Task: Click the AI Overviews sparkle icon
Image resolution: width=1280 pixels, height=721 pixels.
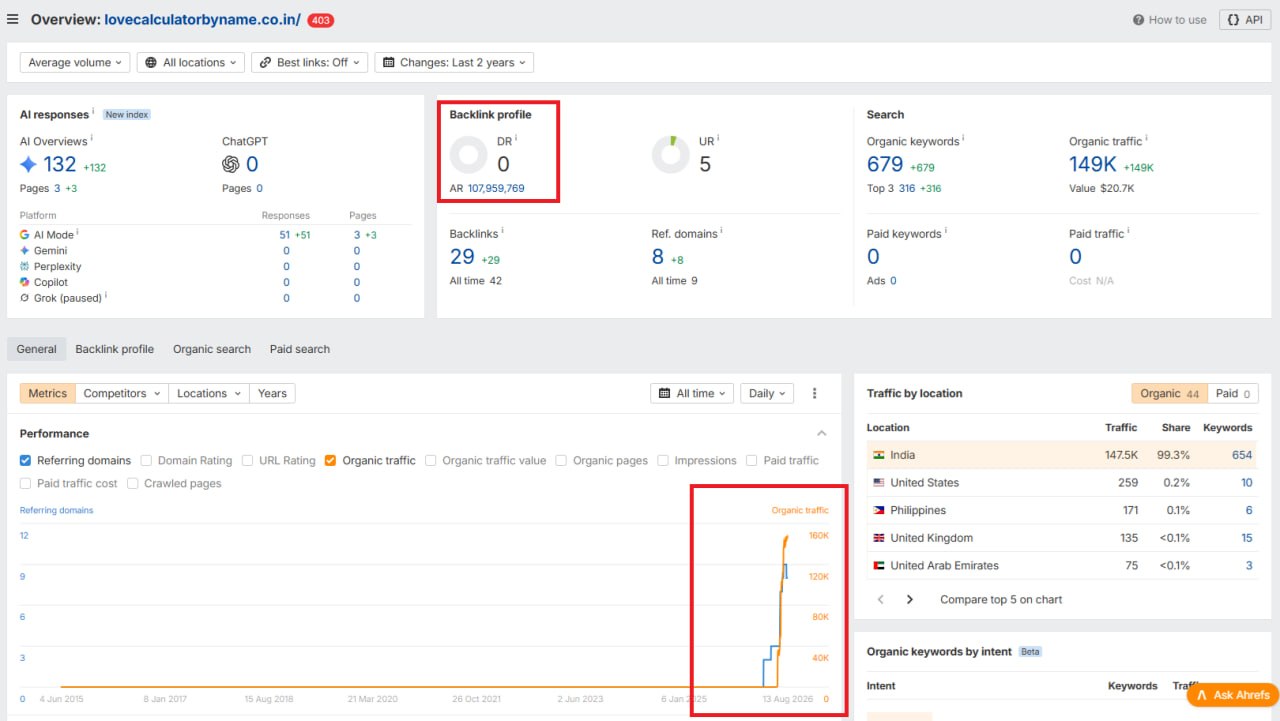Action: (x=29, y=164)
